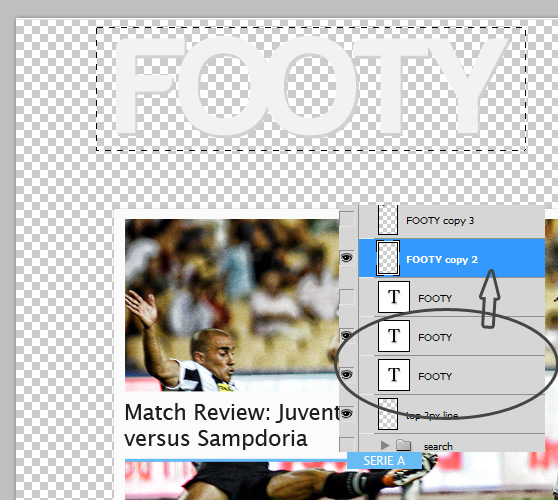Click the SERIE A category tag

click(384, 460)
